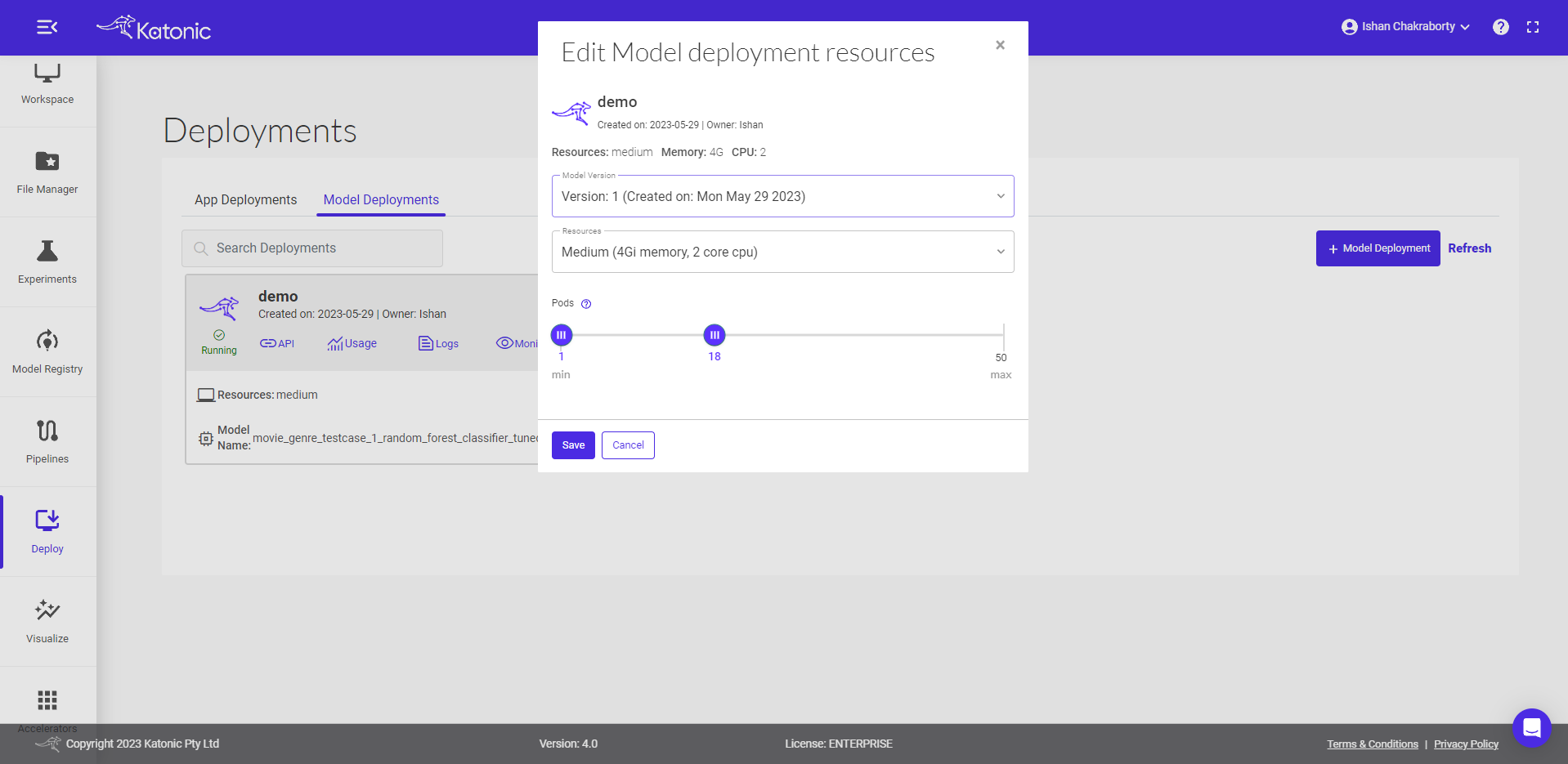This screenshot has height=764, width=1568.
Task: Click the + Model Deployment button
Action: tap(1378, 248)
